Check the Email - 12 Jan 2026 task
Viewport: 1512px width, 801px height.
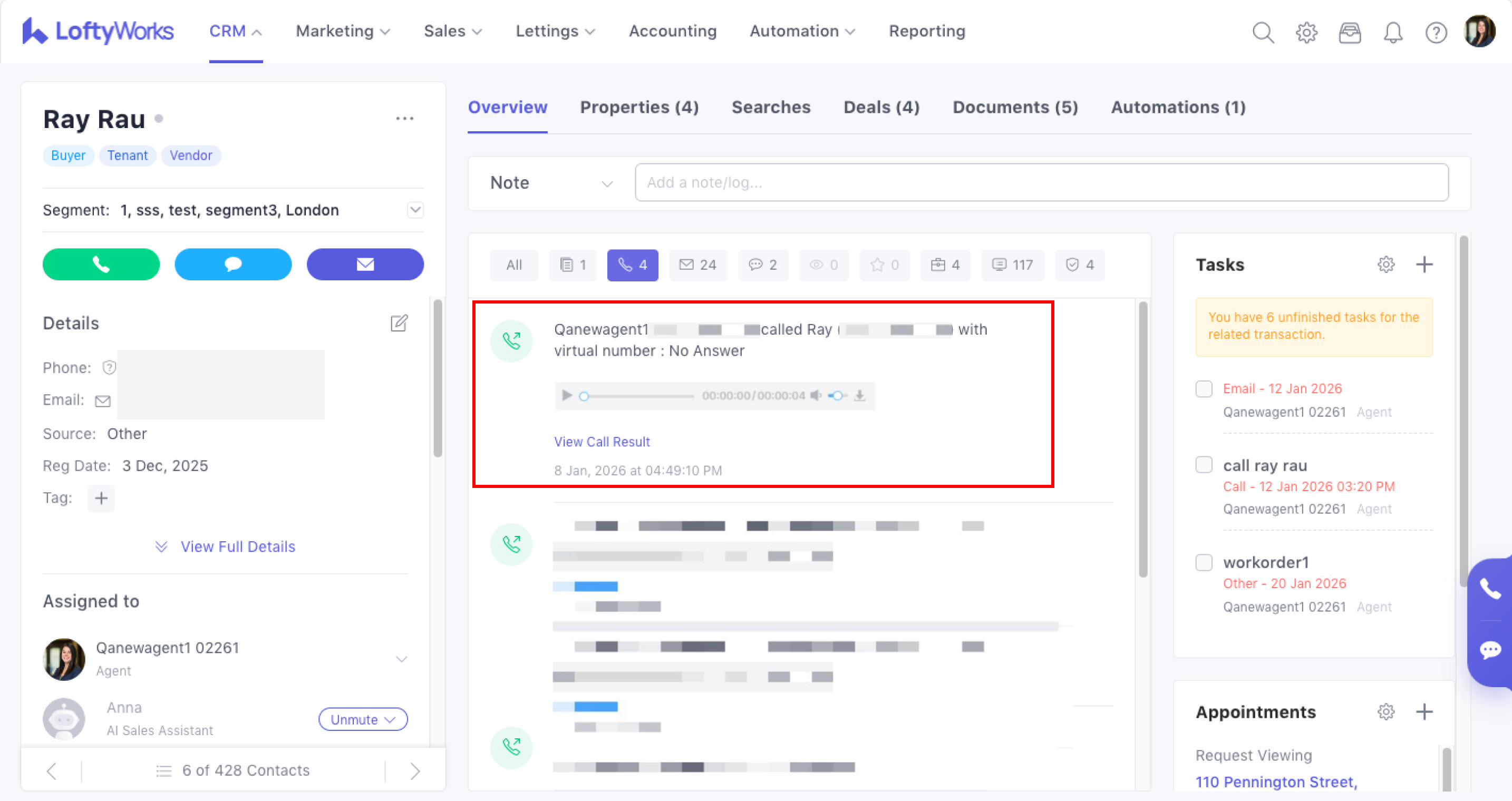[x=1204, y=388]
